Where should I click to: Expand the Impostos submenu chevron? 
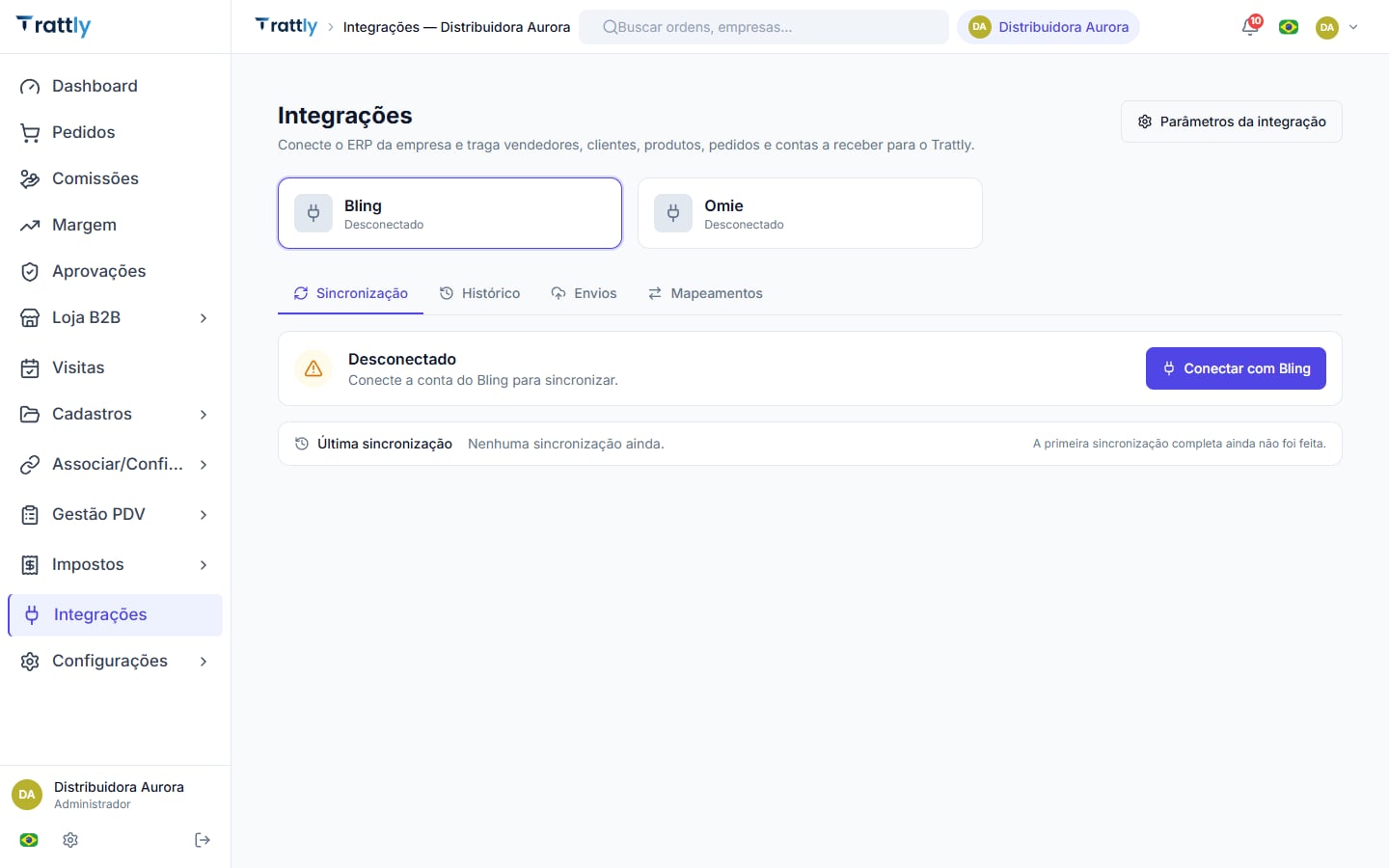pos(204,565)
